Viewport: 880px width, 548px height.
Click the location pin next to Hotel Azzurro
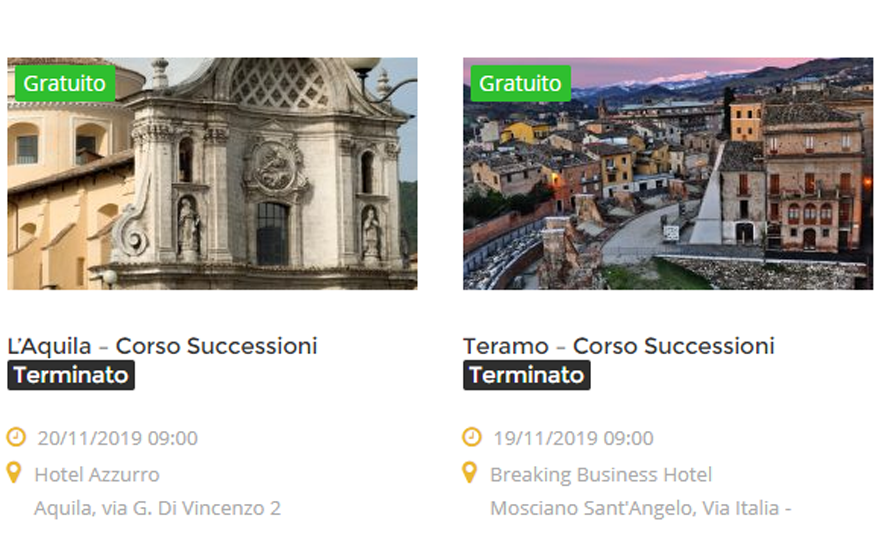[14, 472]
